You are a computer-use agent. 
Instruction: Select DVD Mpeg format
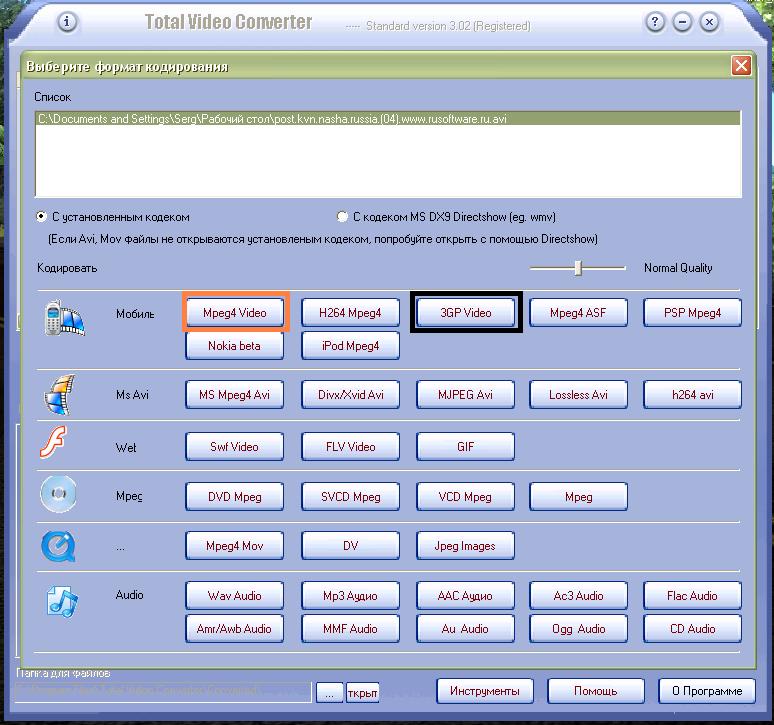point(234,496)
